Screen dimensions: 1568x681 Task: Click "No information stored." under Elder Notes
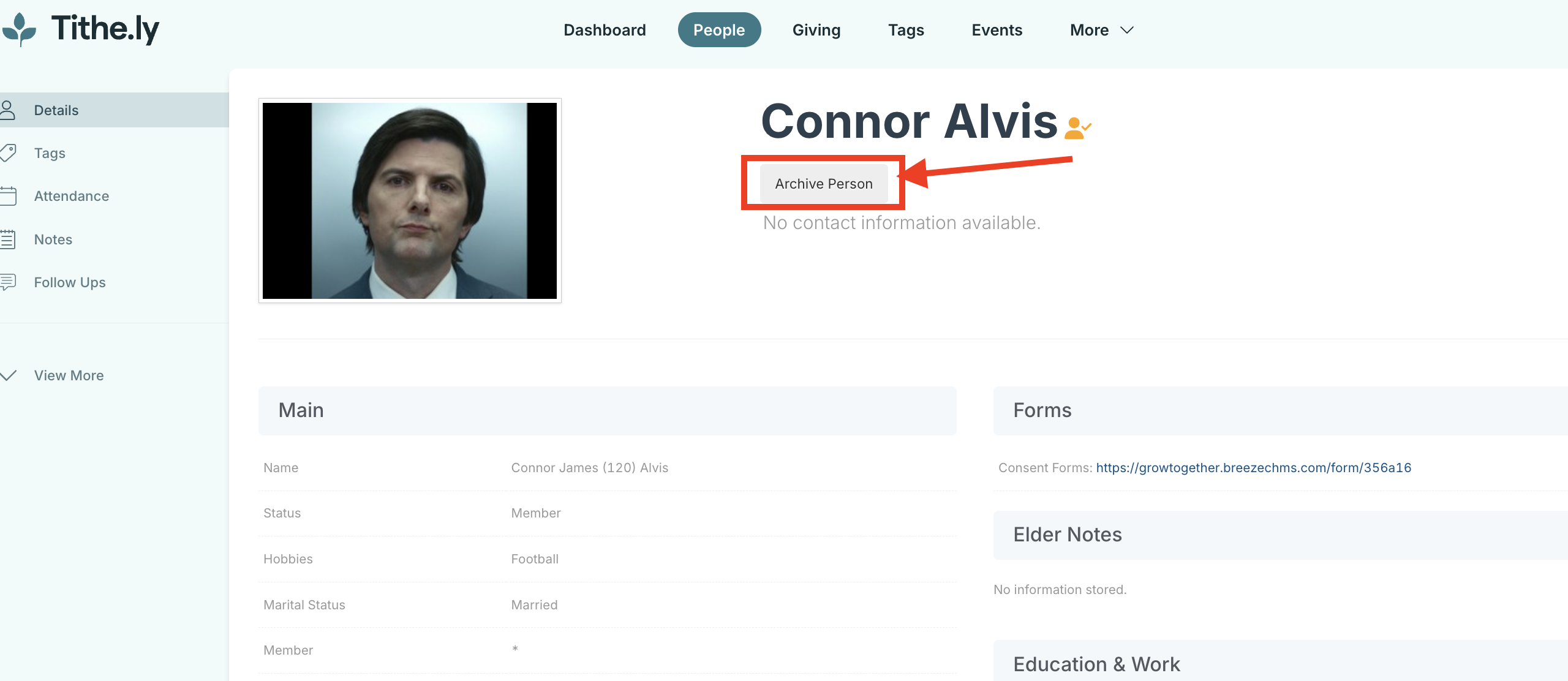click(x=1060, y=590)
